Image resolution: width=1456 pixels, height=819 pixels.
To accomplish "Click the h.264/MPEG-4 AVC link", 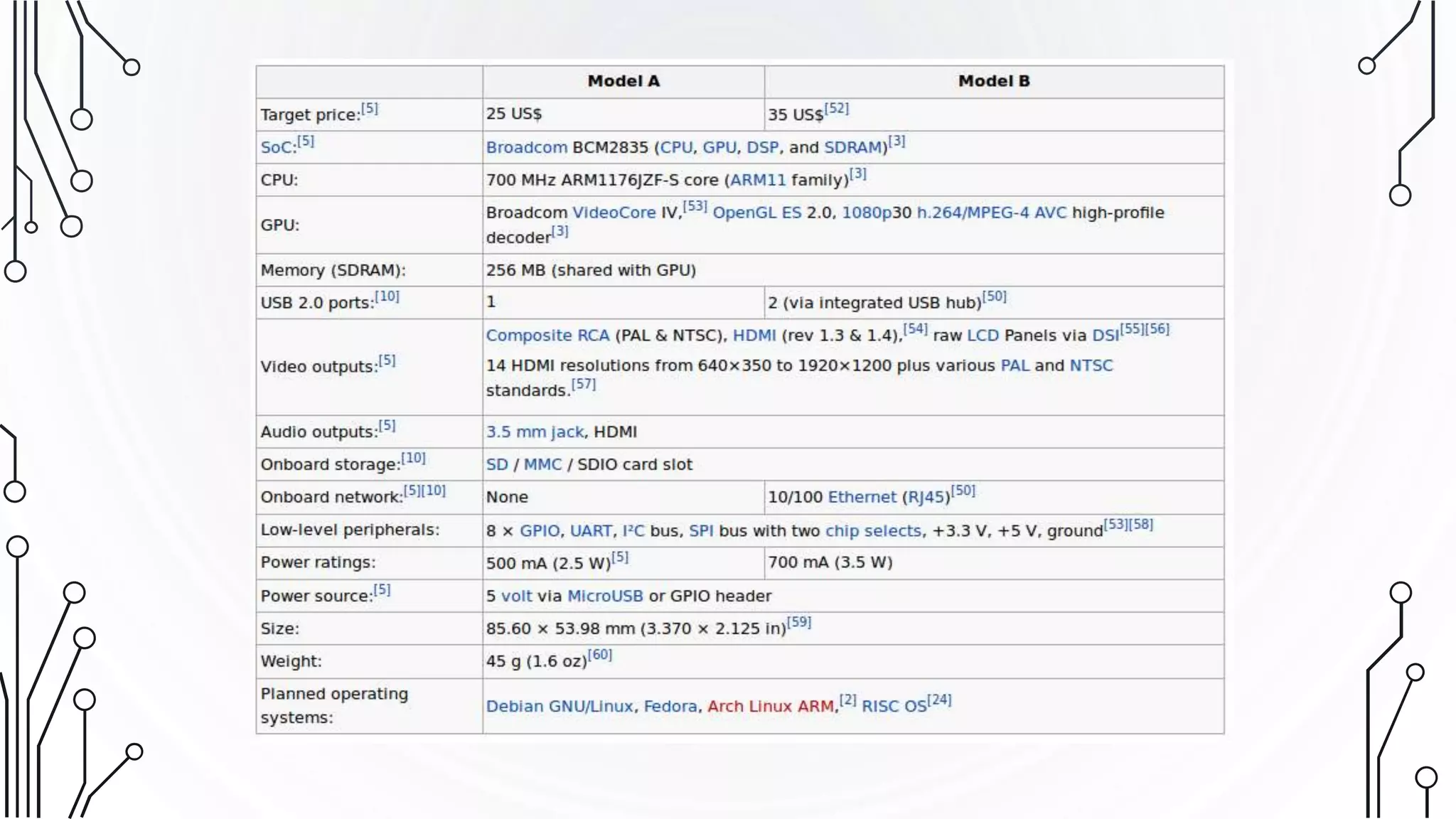I will [x=992, y=213].
